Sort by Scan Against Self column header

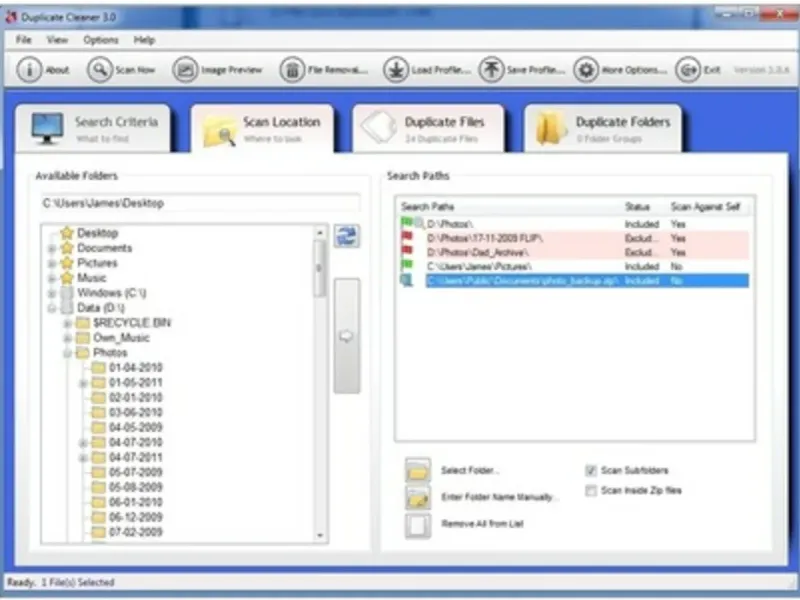705,207
